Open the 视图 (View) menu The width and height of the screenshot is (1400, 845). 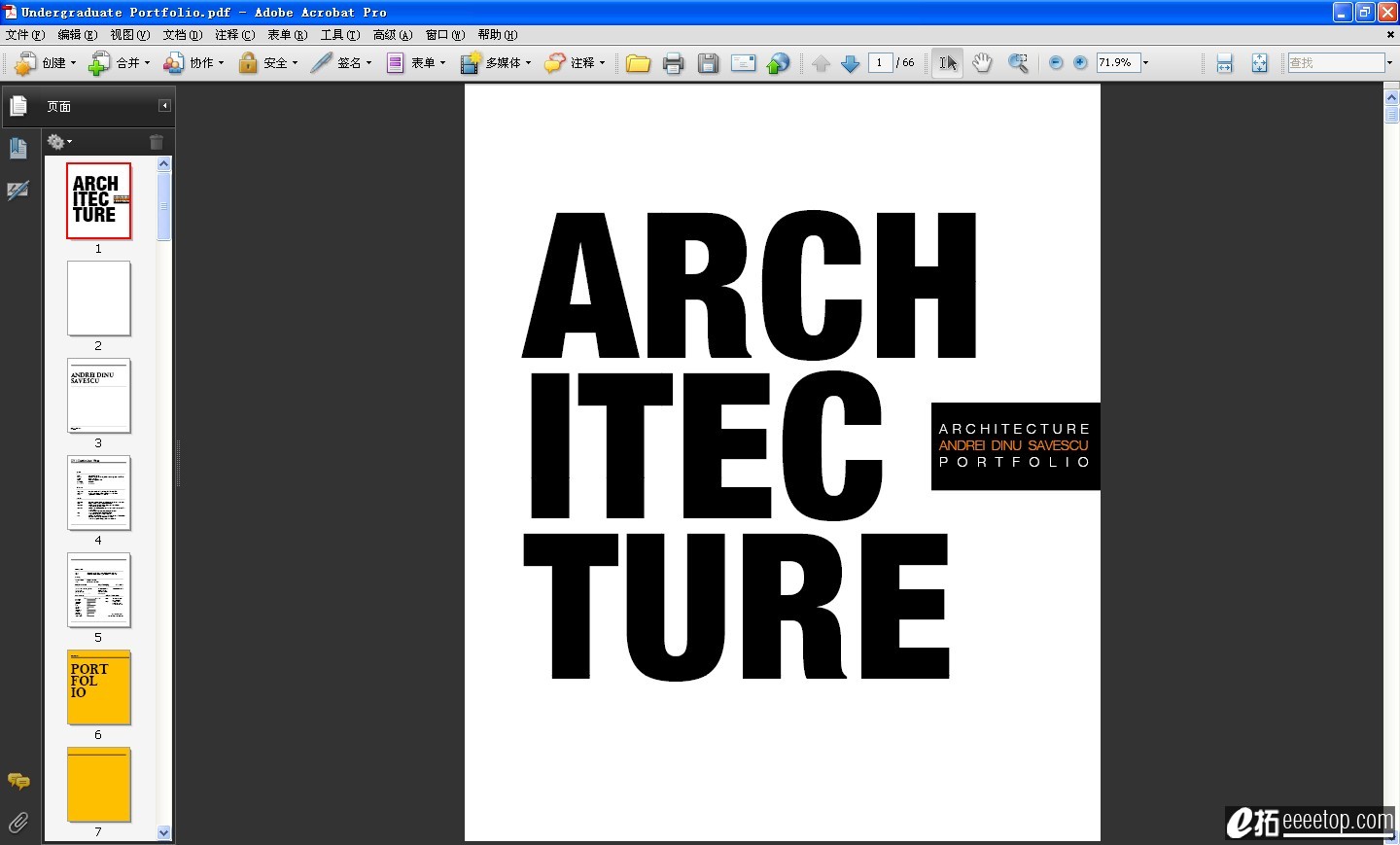pos(130,35)
